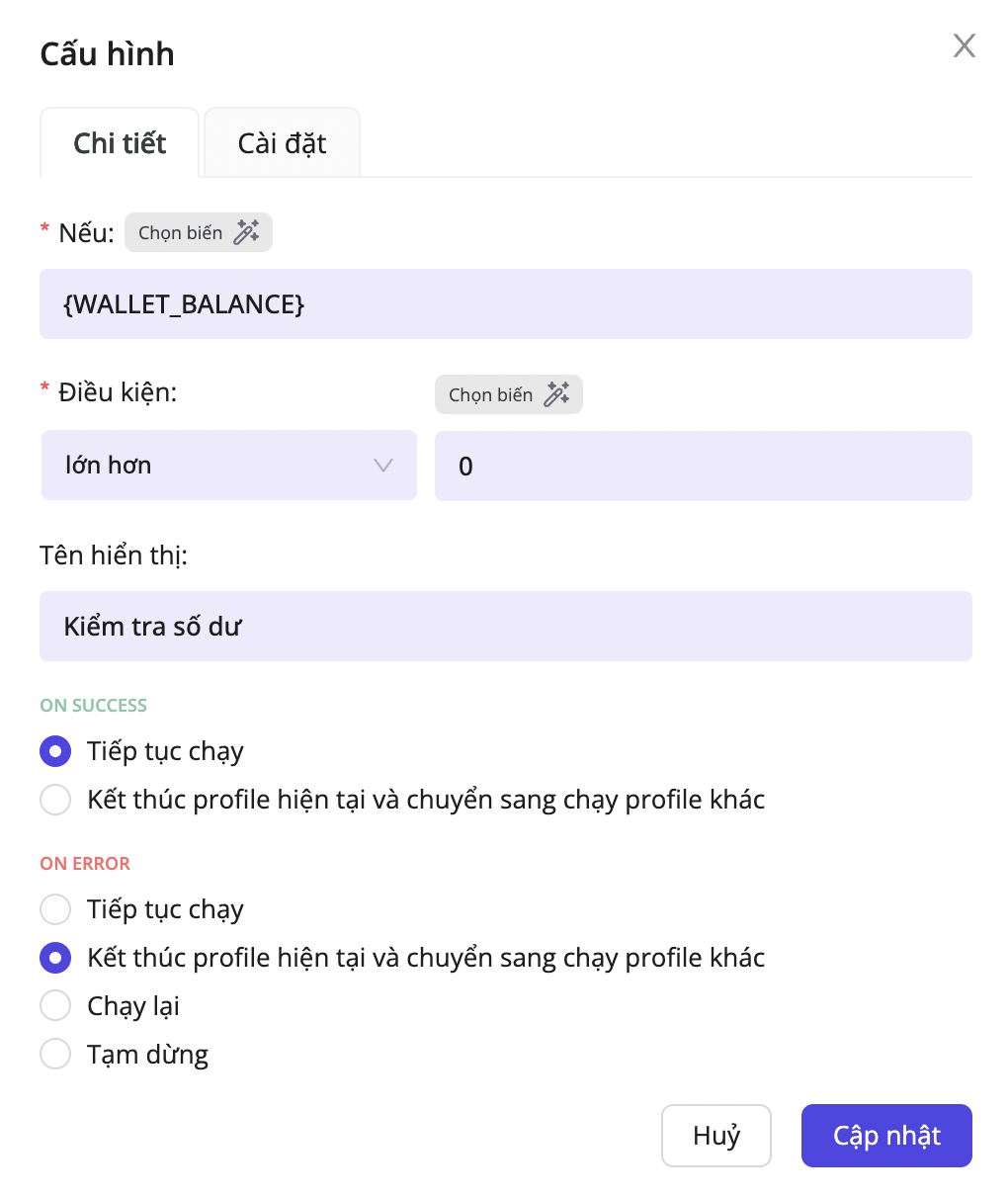This screenshot has width=1008, height=1196.
Task: Select Tiếp tục chạy under ON SUCCESS
Action: point(55,751)
